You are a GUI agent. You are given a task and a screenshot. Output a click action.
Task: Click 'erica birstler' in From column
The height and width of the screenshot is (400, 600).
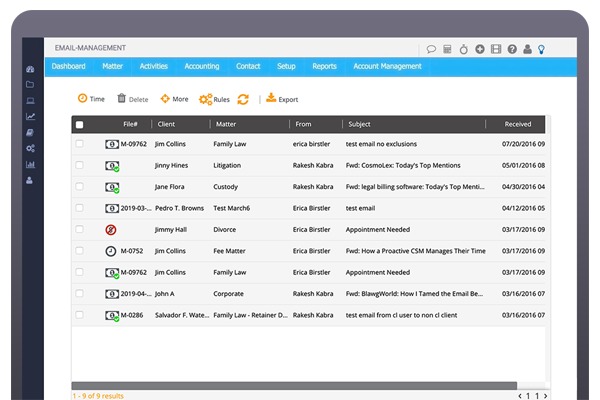point(311,144)
